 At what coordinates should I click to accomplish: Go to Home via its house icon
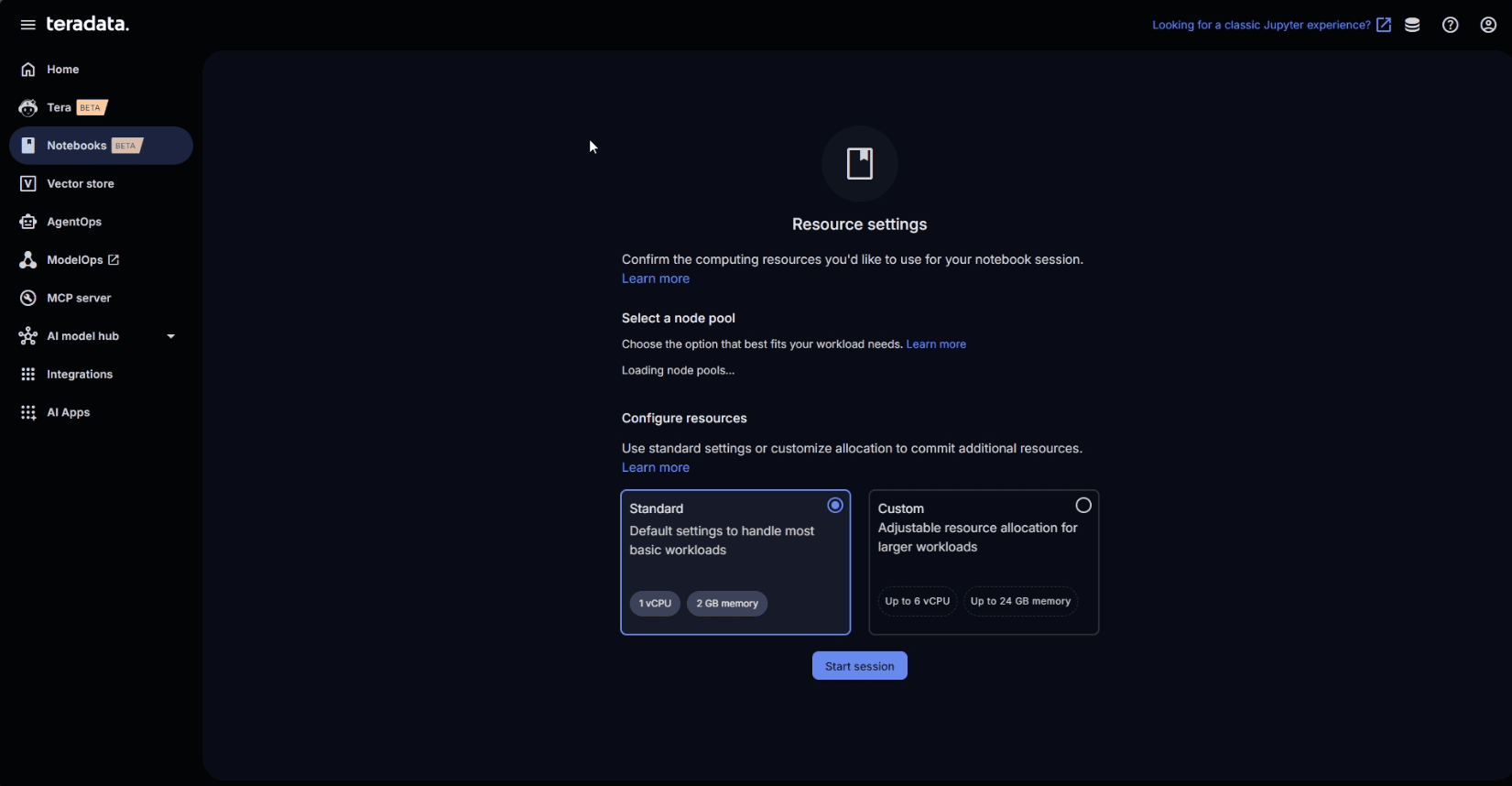pyautogui.click(x=28, y=70)
